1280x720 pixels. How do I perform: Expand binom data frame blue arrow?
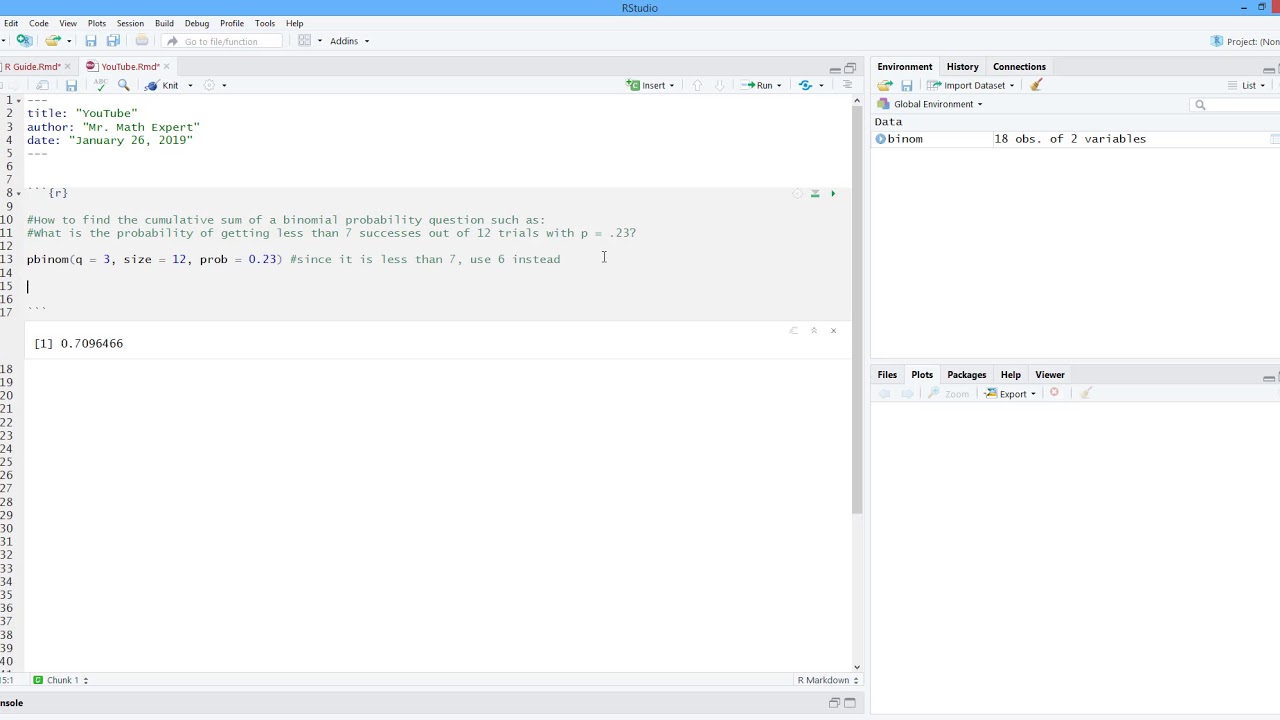point(881,139)
